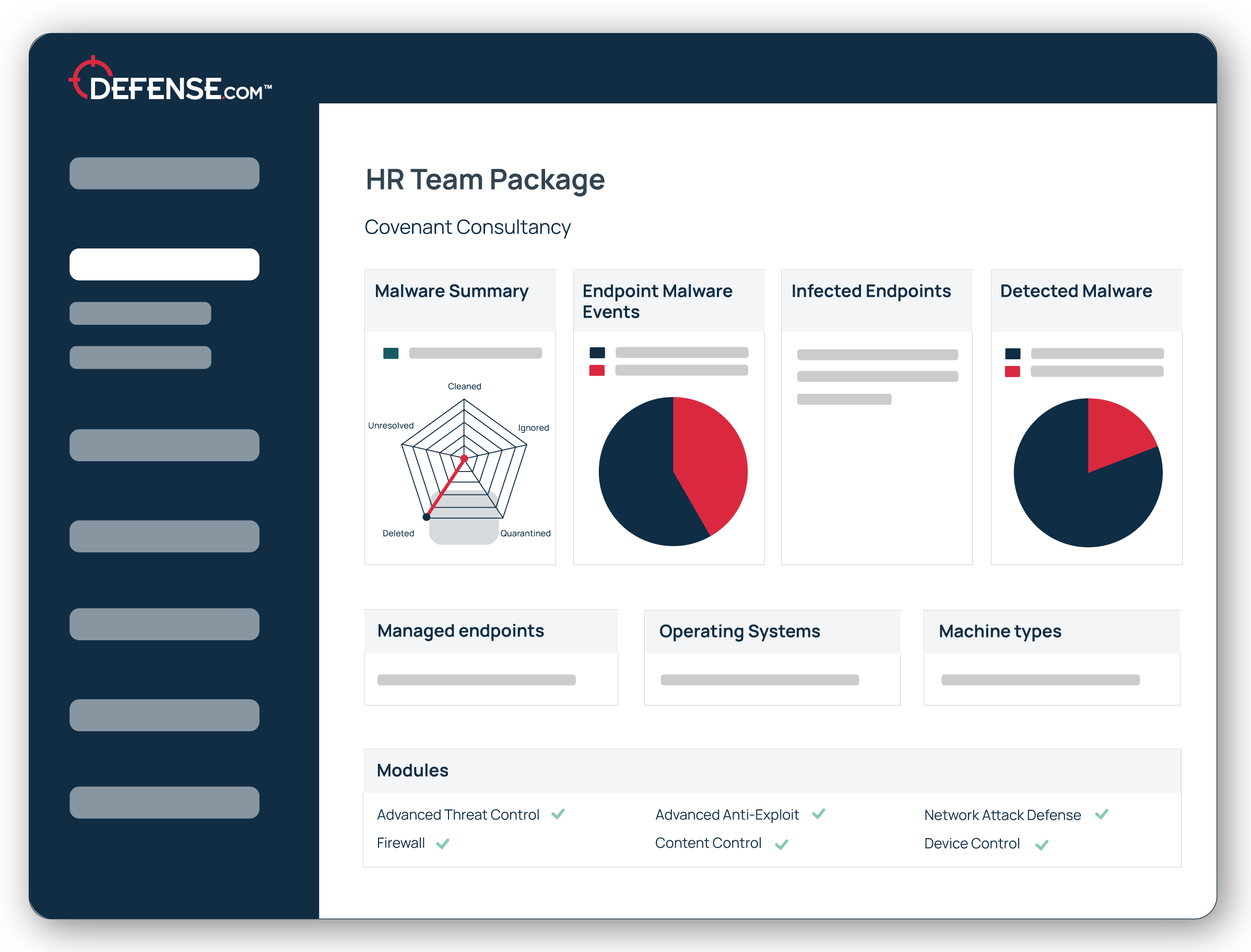Viewport: 1251px width, 952px height.
Task: Click the sidebar item below the active one
Action: click(140, 313)
